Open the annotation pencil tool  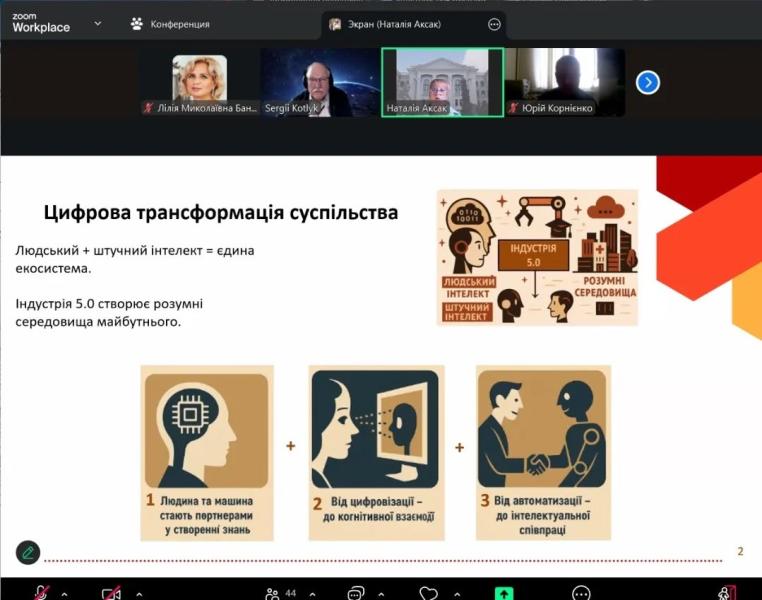pyautogui.click(x=28, y=551)
